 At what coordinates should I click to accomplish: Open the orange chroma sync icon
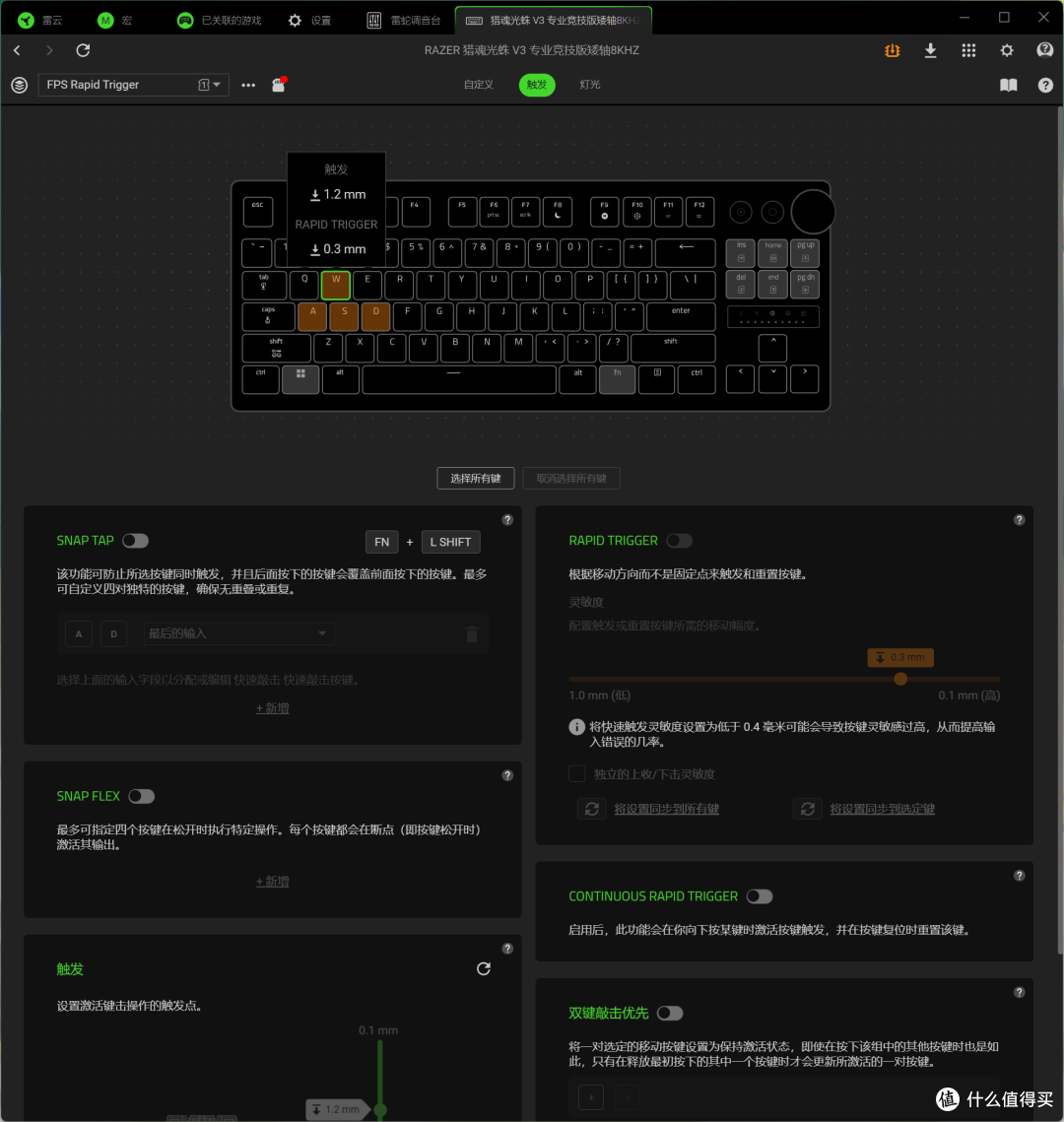892,50
